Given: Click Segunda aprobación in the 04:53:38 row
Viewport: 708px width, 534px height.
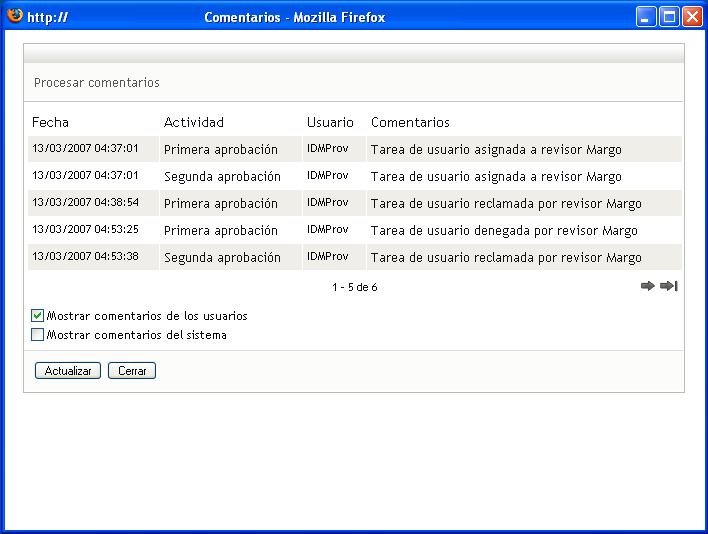Looking at the screenshot, I should (x=222, y=258).
